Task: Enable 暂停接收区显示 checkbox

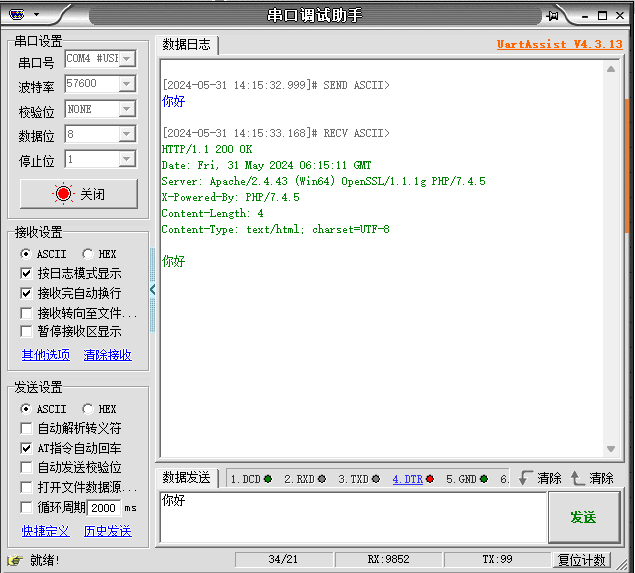Action: coord(26,331)
